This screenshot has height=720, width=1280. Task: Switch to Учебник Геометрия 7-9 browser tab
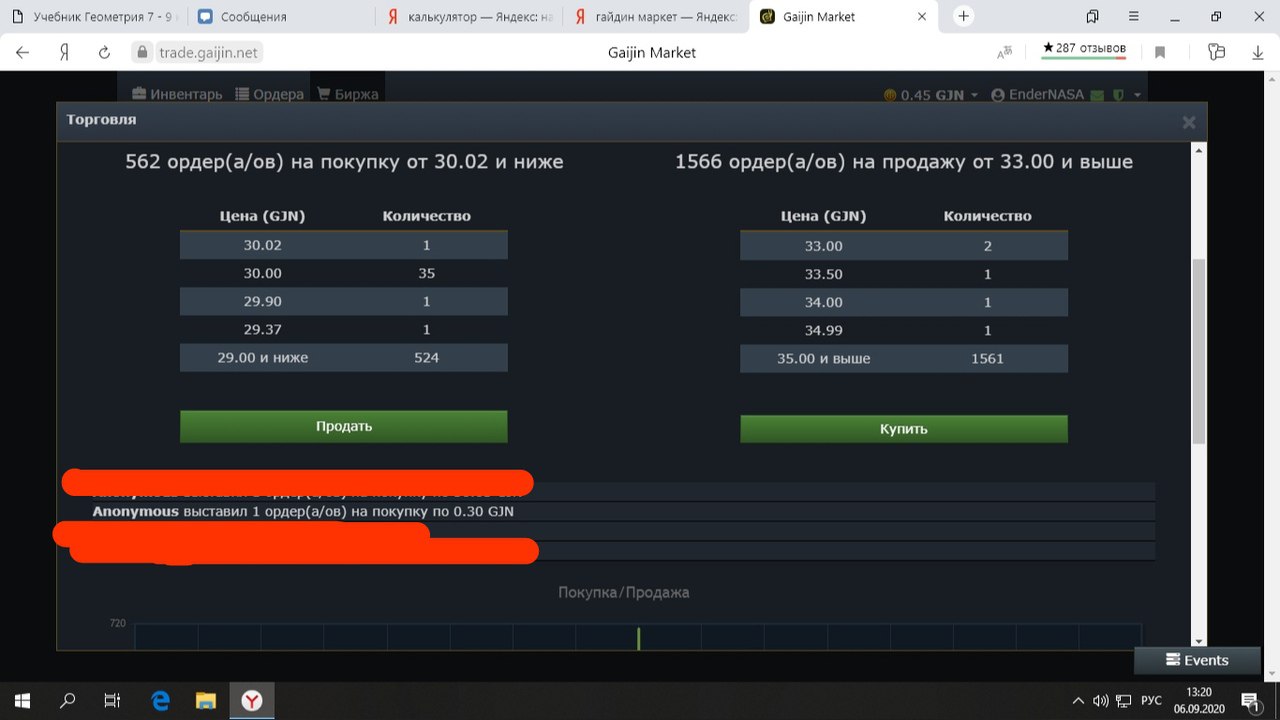click(94, 17)
